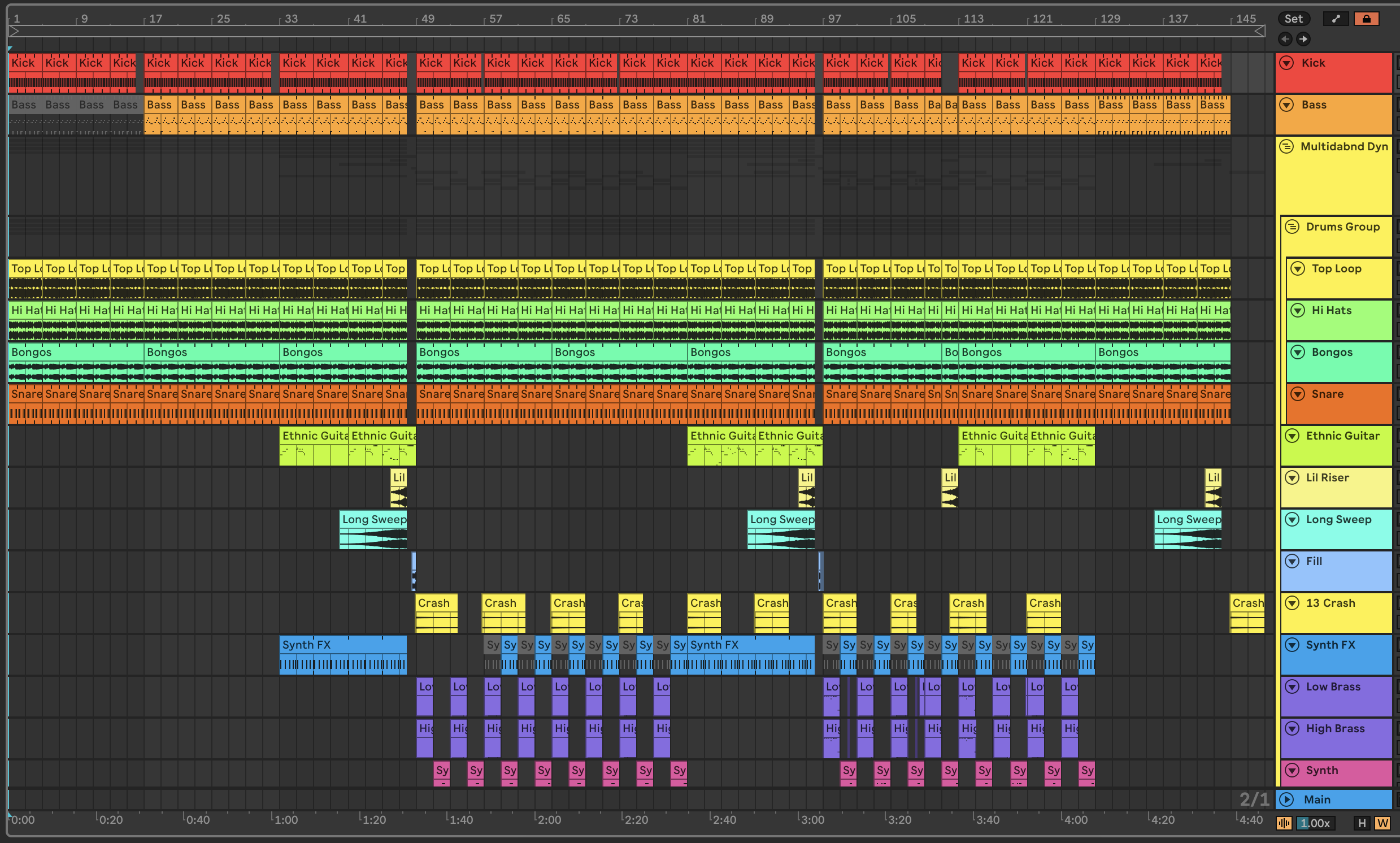Jump to the previous locator
This screenshot has height=843, width=1400.
(1285, 39)
